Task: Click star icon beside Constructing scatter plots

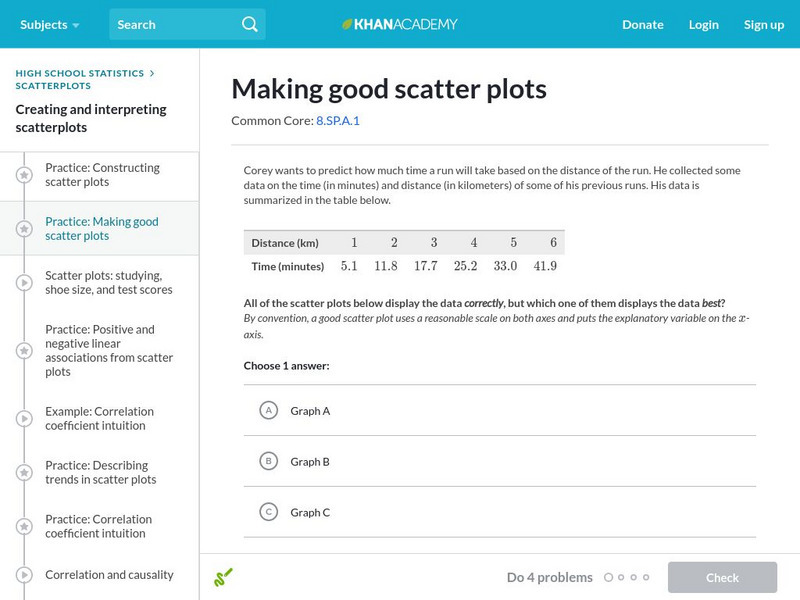Action: (x=24, y=175)
